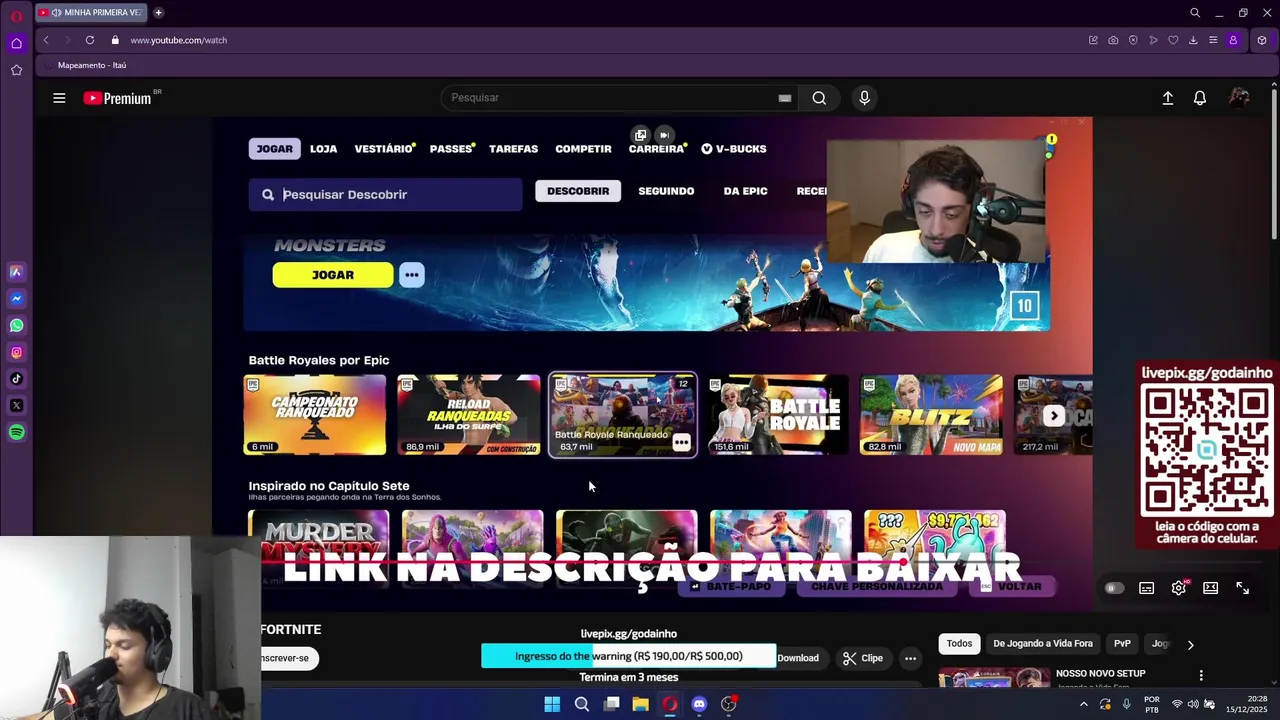1280x720 pixels.
Task: Select De Jogando a Vida Fora chip
Action: tap(1043, 644)
